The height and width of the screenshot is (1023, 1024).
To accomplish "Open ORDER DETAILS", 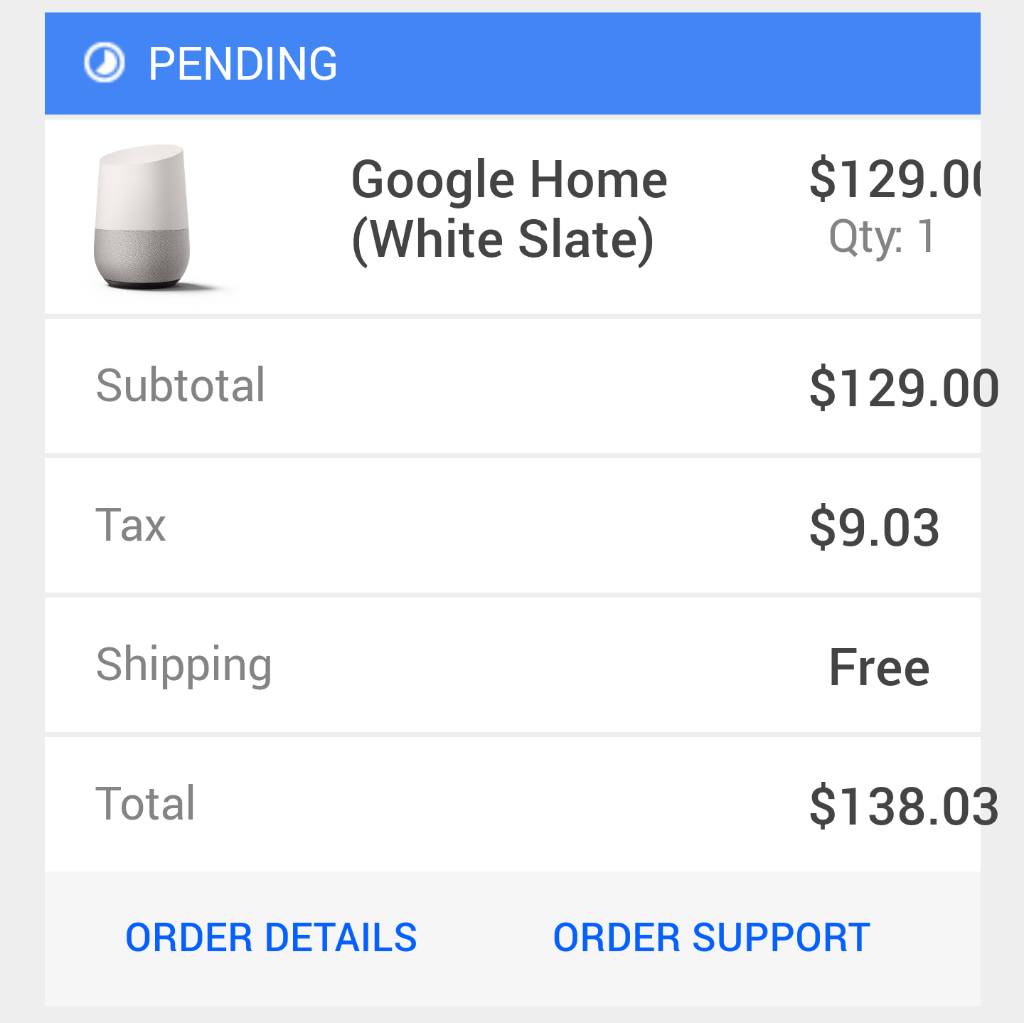I will click(x=271, y=937).
